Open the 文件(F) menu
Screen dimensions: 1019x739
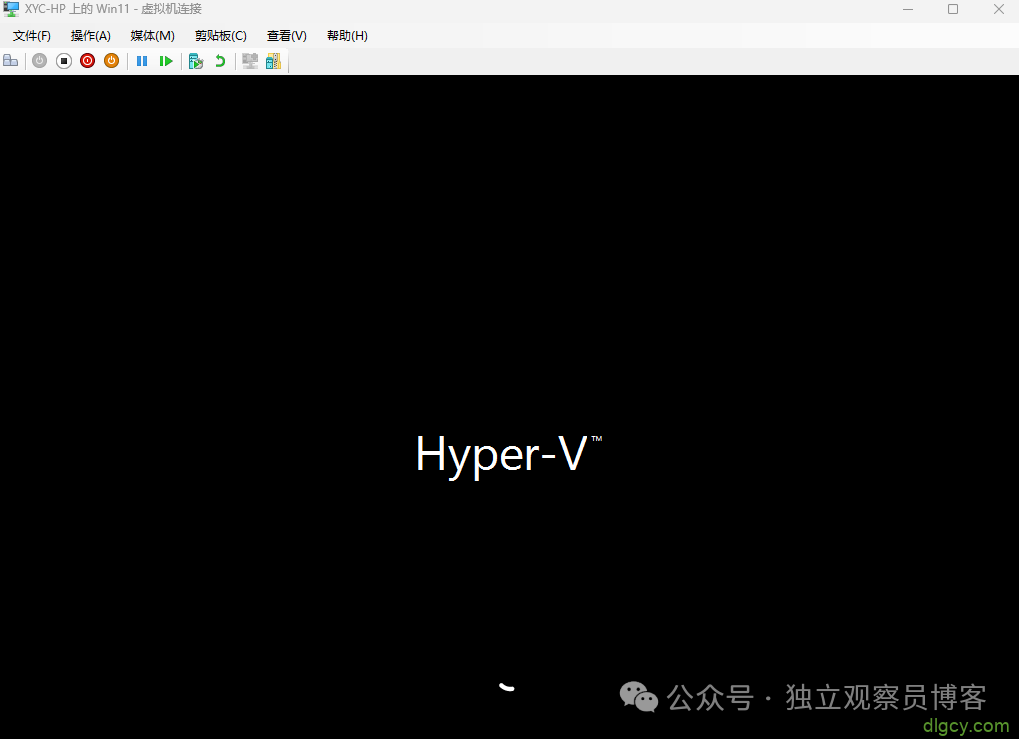point(31,35)
